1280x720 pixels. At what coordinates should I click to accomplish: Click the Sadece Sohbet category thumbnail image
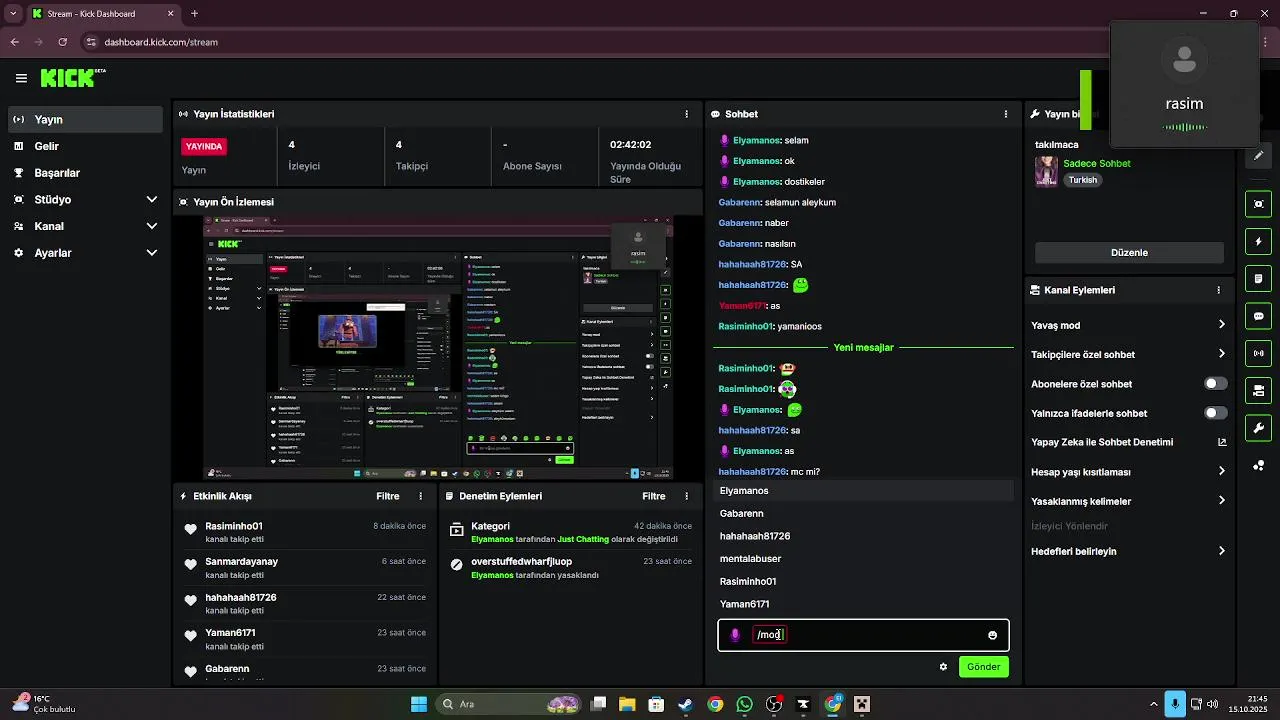[x=1046, y=171]
